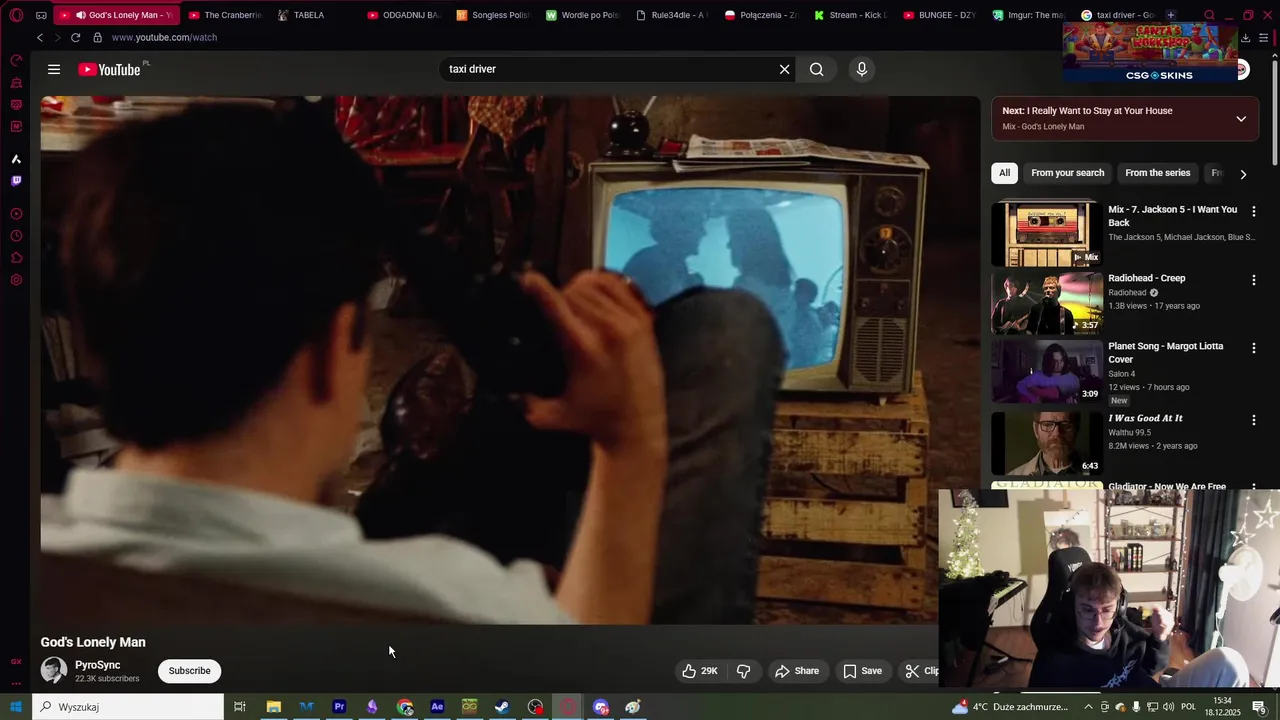Open 'I Was Good At It' video title
Screen dimensions: 1280x720
coord(1145,418)
